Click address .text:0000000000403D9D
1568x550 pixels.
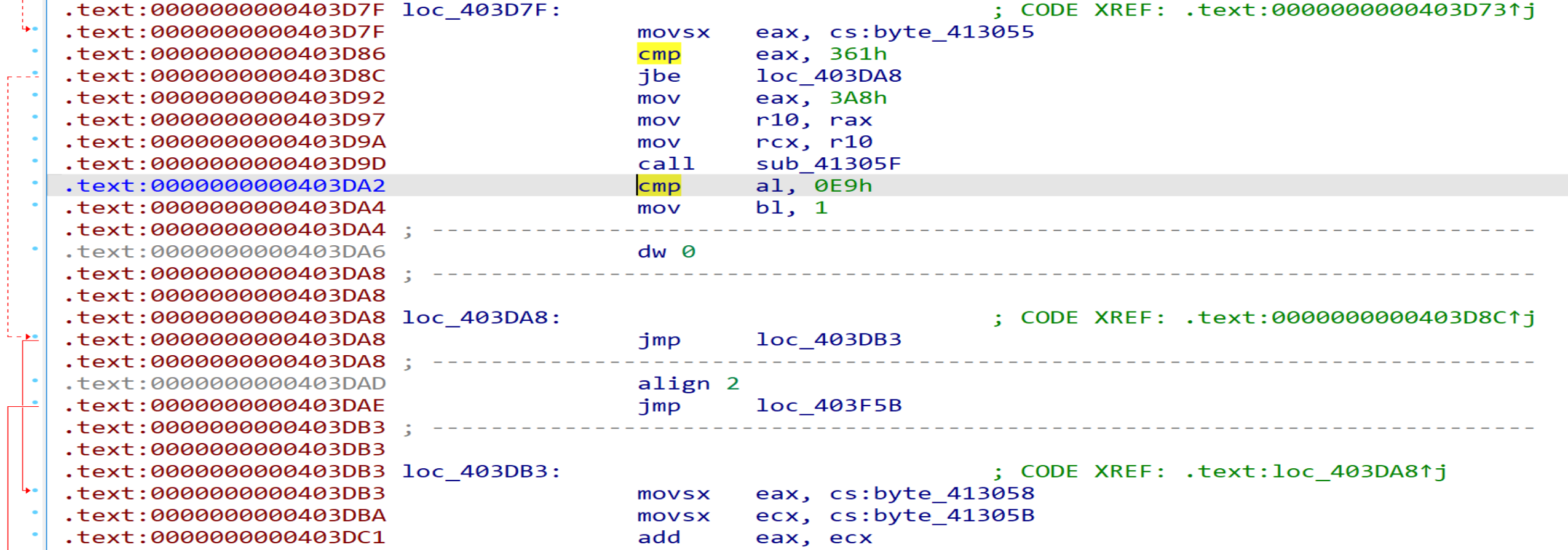point(224,164)
